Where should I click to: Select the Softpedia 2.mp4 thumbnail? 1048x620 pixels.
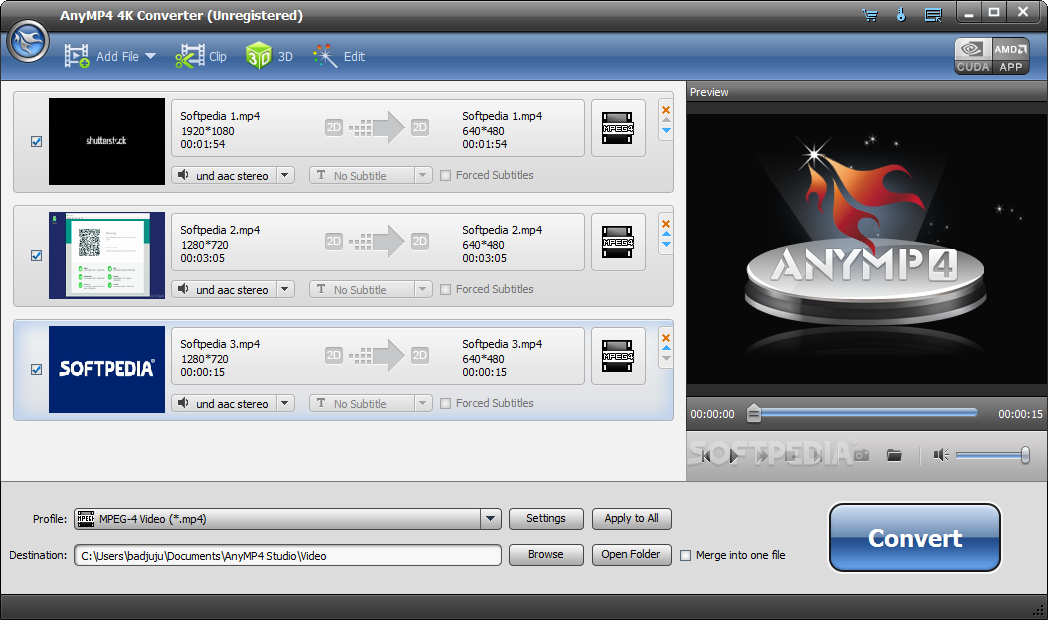[107, 255]
